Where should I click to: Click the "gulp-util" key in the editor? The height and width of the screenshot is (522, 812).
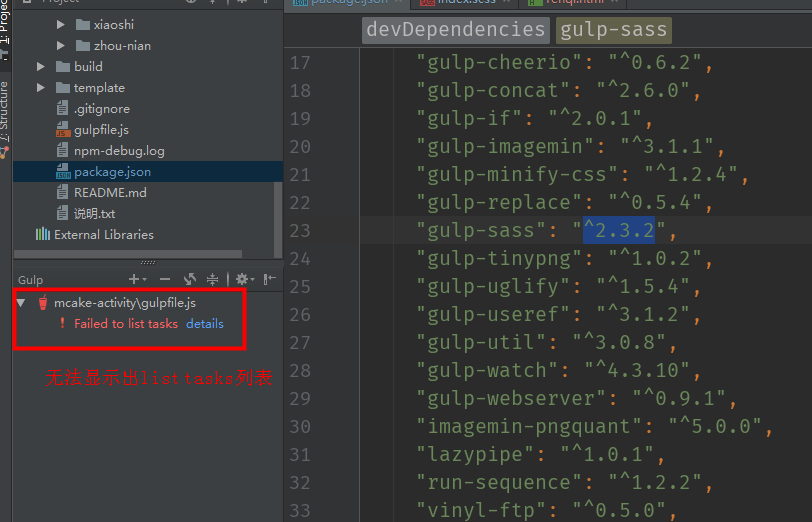click(x=482, y=342)
